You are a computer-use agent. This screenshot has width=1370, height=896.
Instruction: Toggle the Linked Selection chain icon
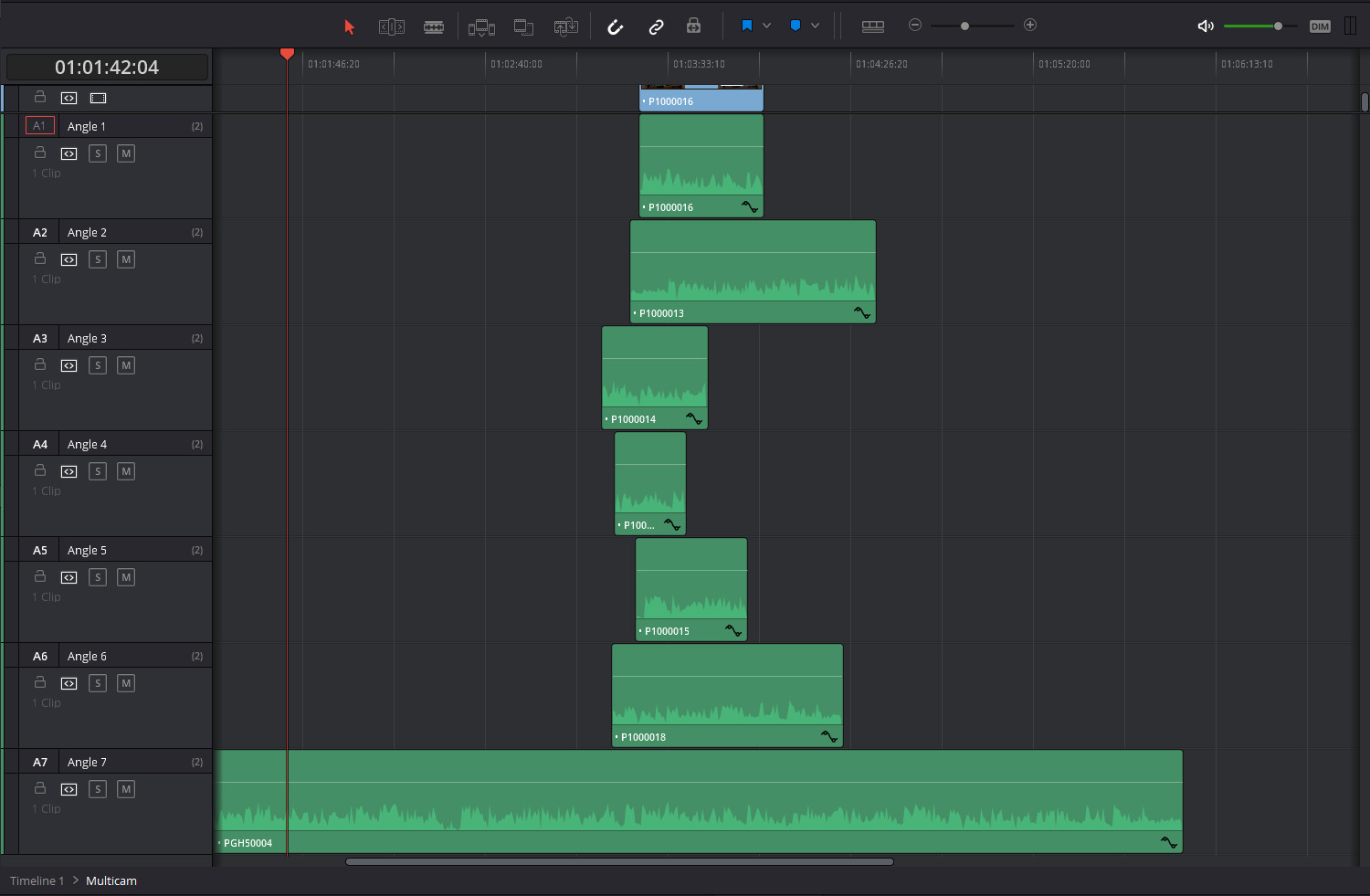656,26
